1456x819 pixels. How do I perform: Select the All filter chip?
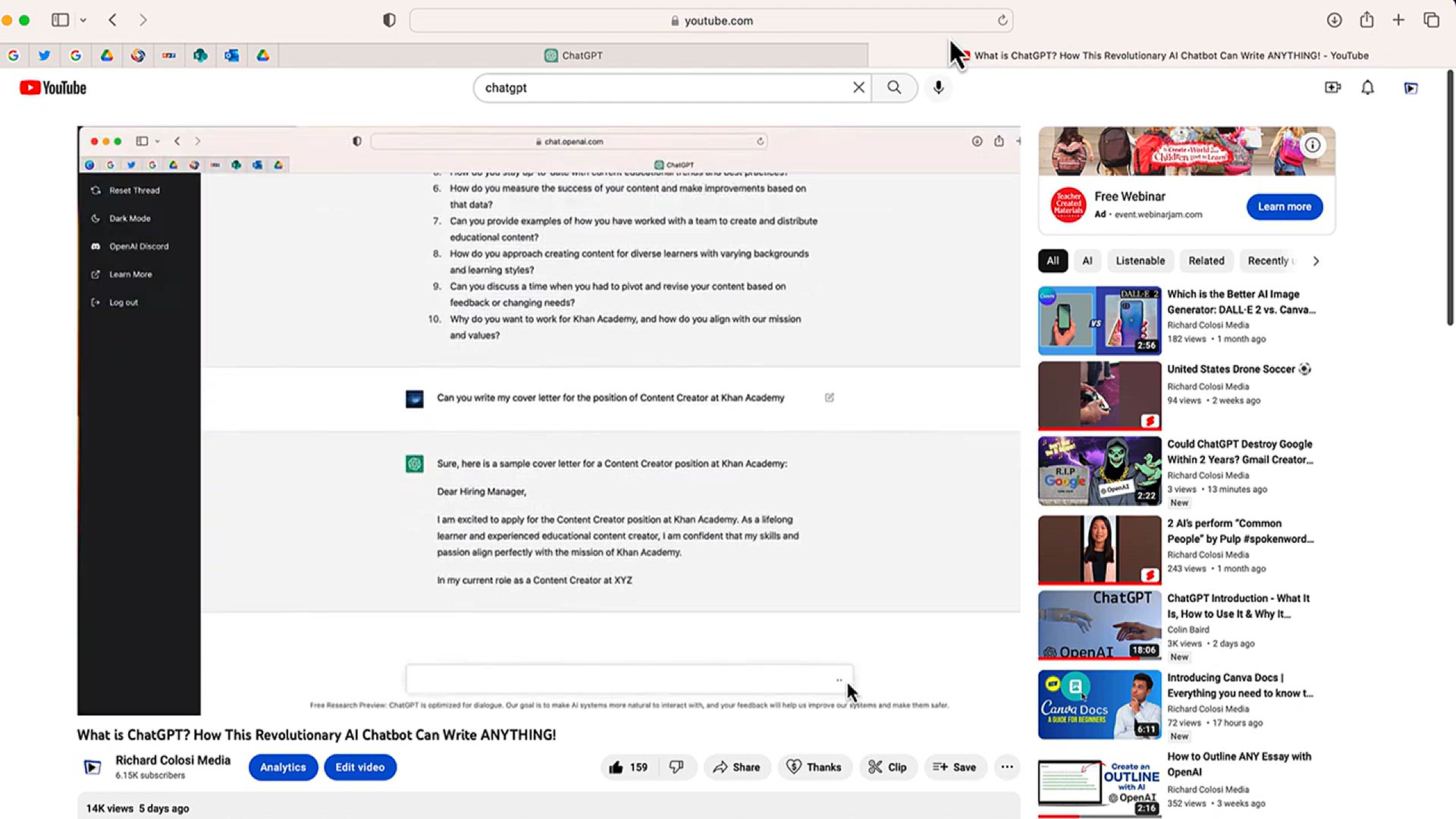point(1053,261)
